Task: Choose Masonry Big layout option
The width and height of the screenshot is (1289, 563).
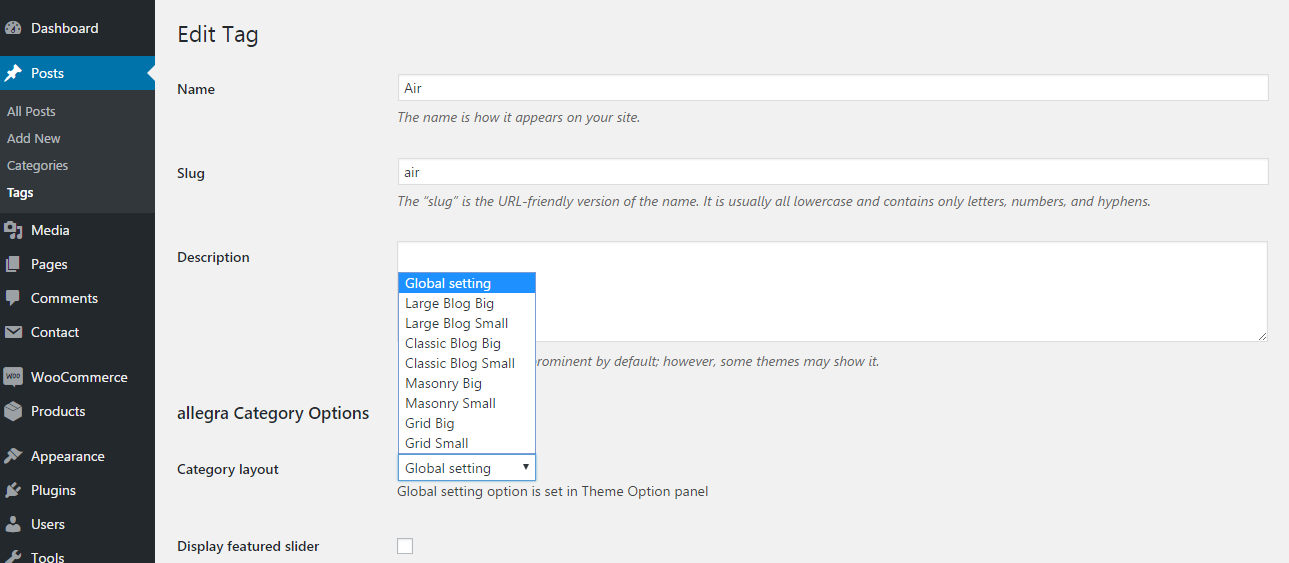Action: coord(443,383)
